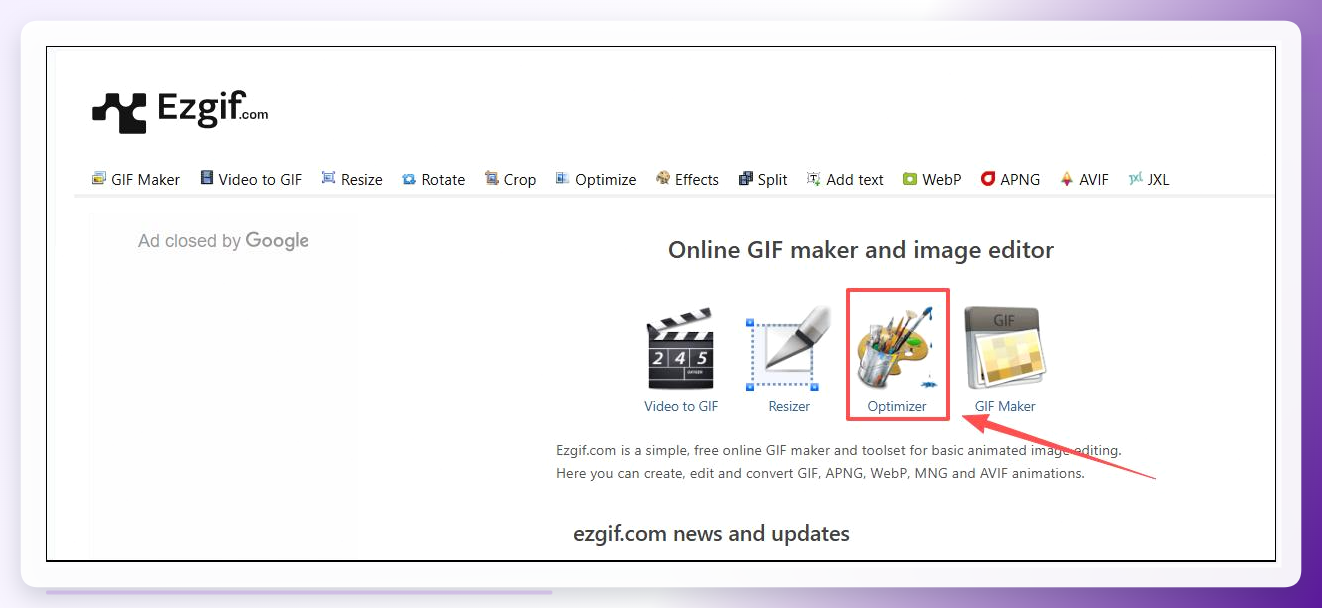This screenshot has width=1322, height=608.
Task: Click the Add text menu icon
Action: point(814,179)
